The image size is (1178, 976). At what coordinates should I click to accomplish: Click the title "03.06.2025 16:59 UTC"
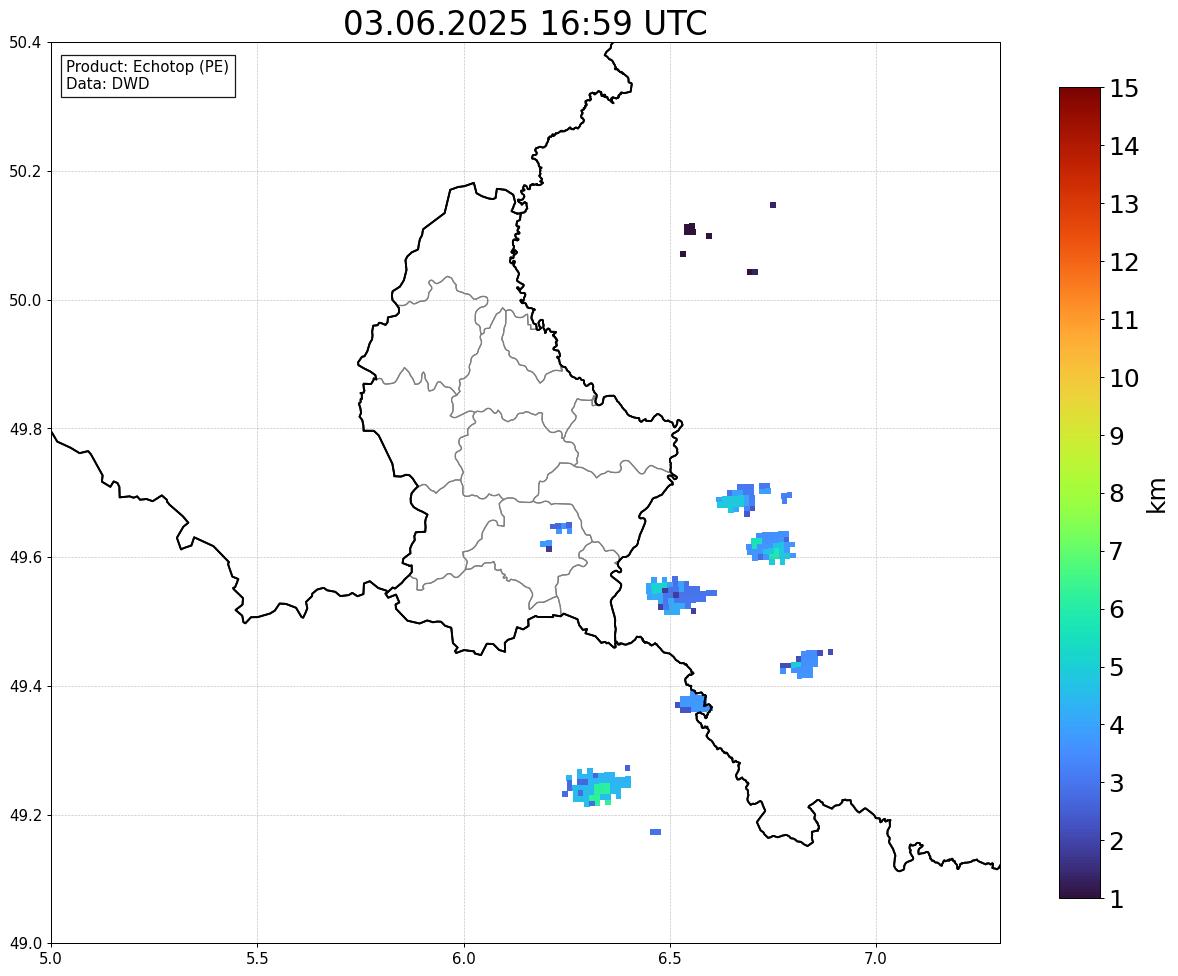pos(525,23)
